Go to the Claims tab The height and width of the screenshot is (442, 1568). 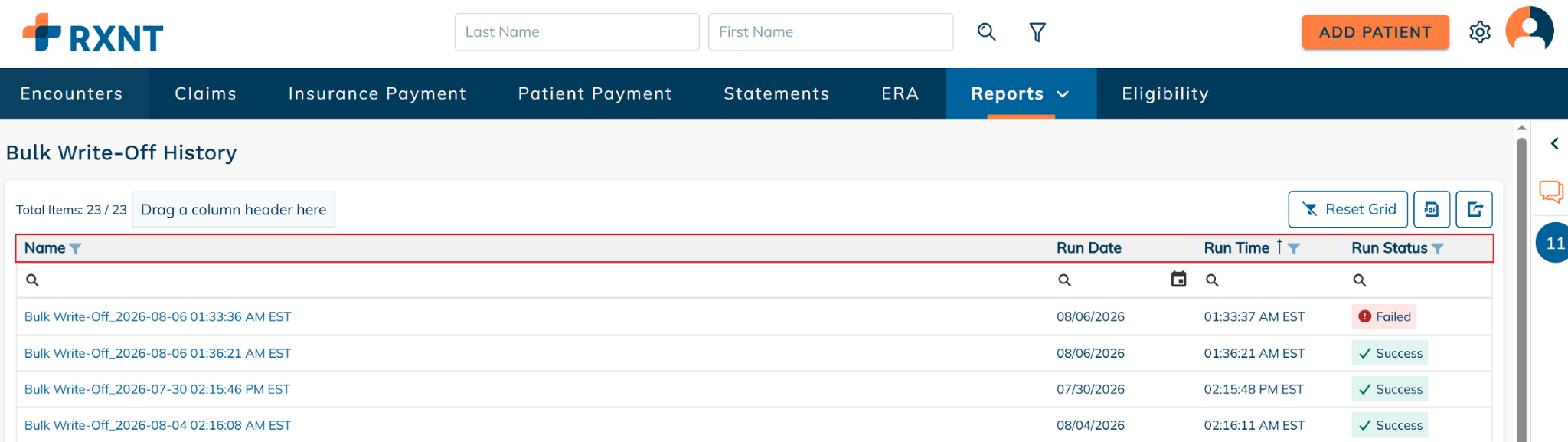click(x=205, y=93)
